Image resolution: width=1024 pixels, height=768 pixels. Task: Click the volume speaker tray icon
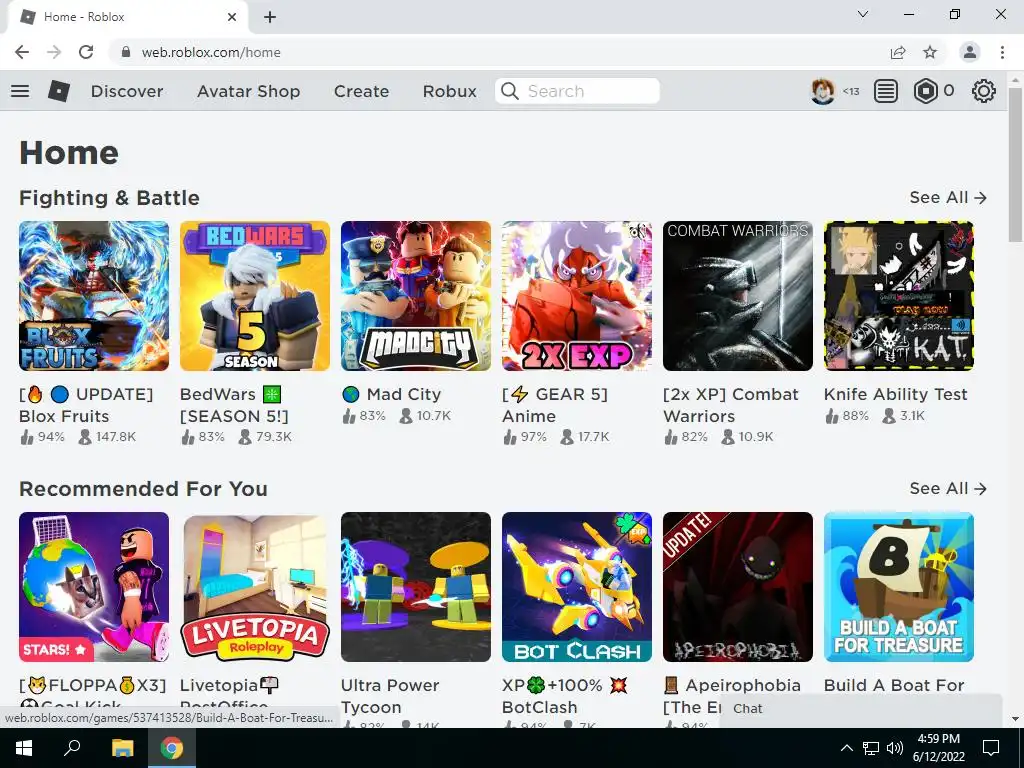click(895, 748)
